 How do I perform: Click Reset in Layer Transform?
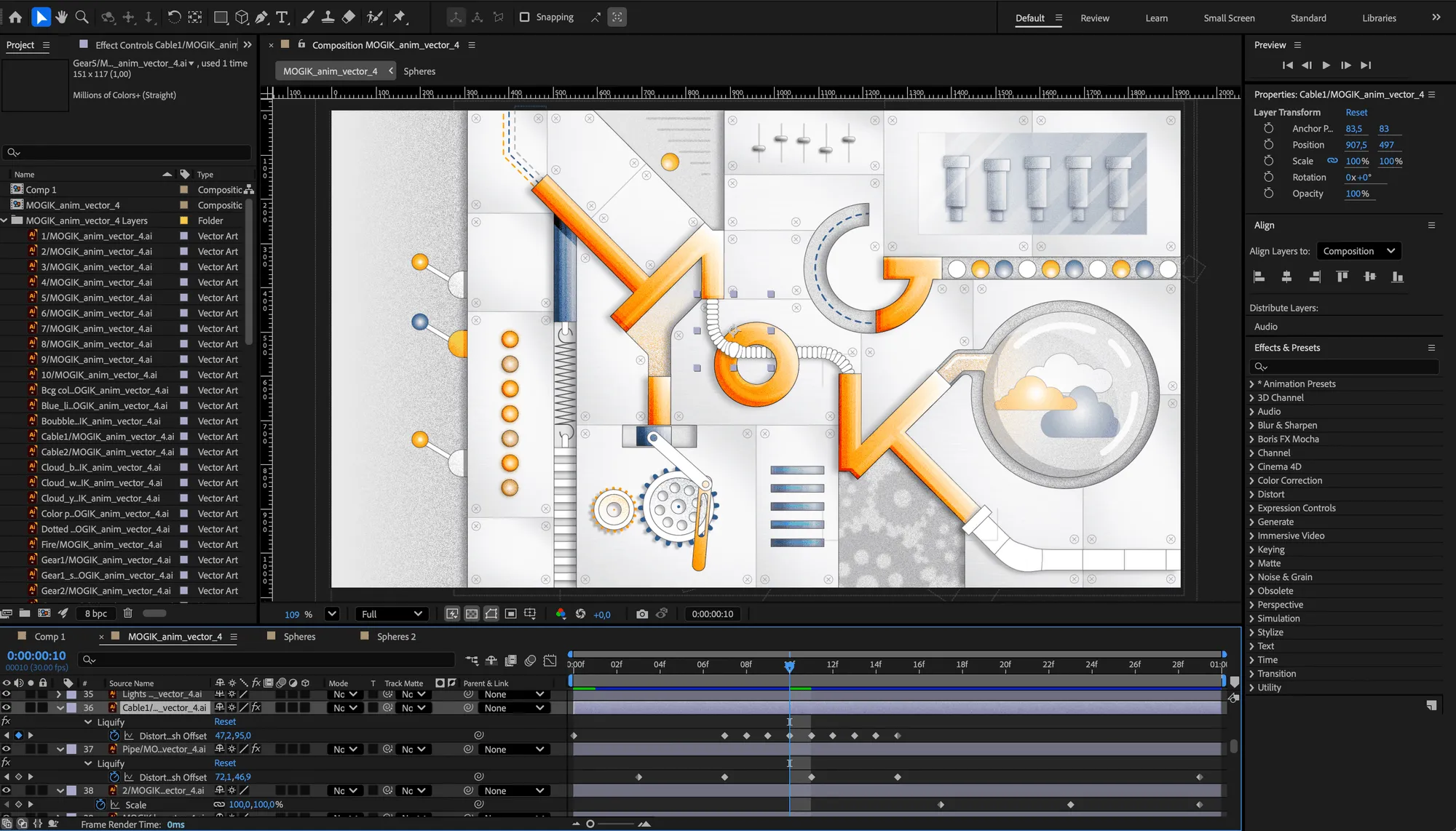click(x=1356, y=113)
